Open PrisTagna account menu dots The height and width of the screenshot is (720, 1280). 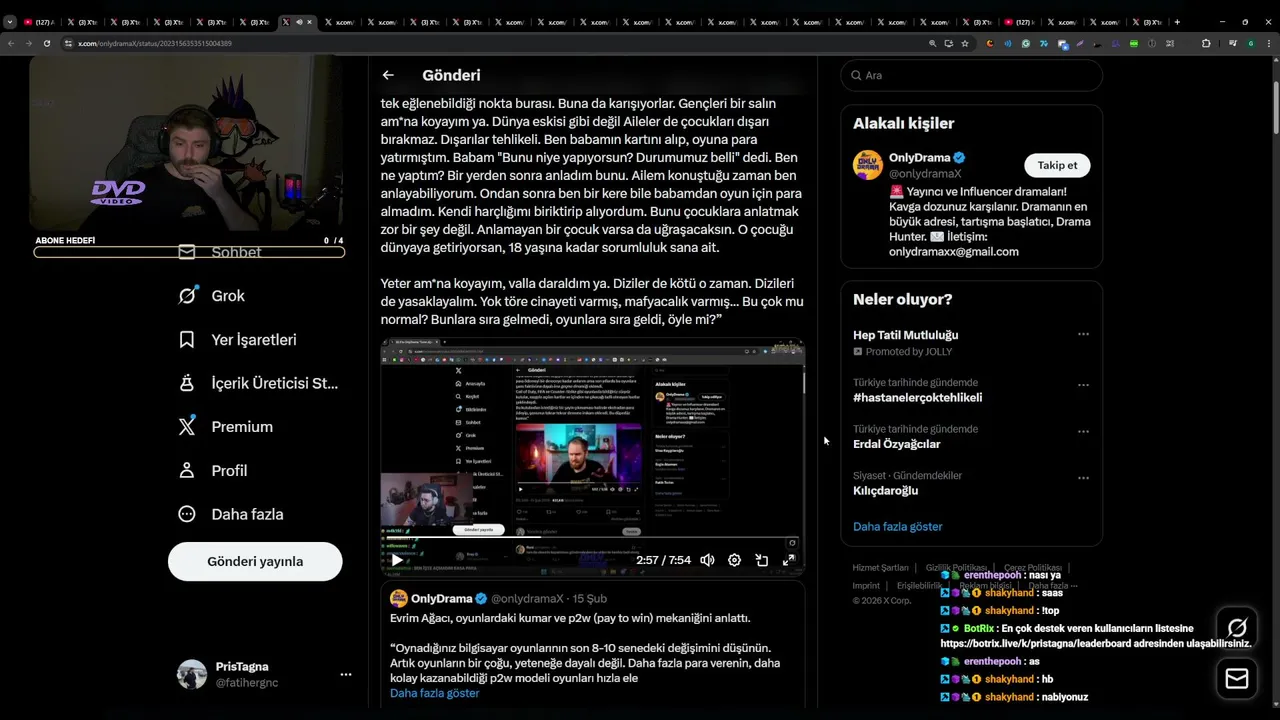[346, 674]
